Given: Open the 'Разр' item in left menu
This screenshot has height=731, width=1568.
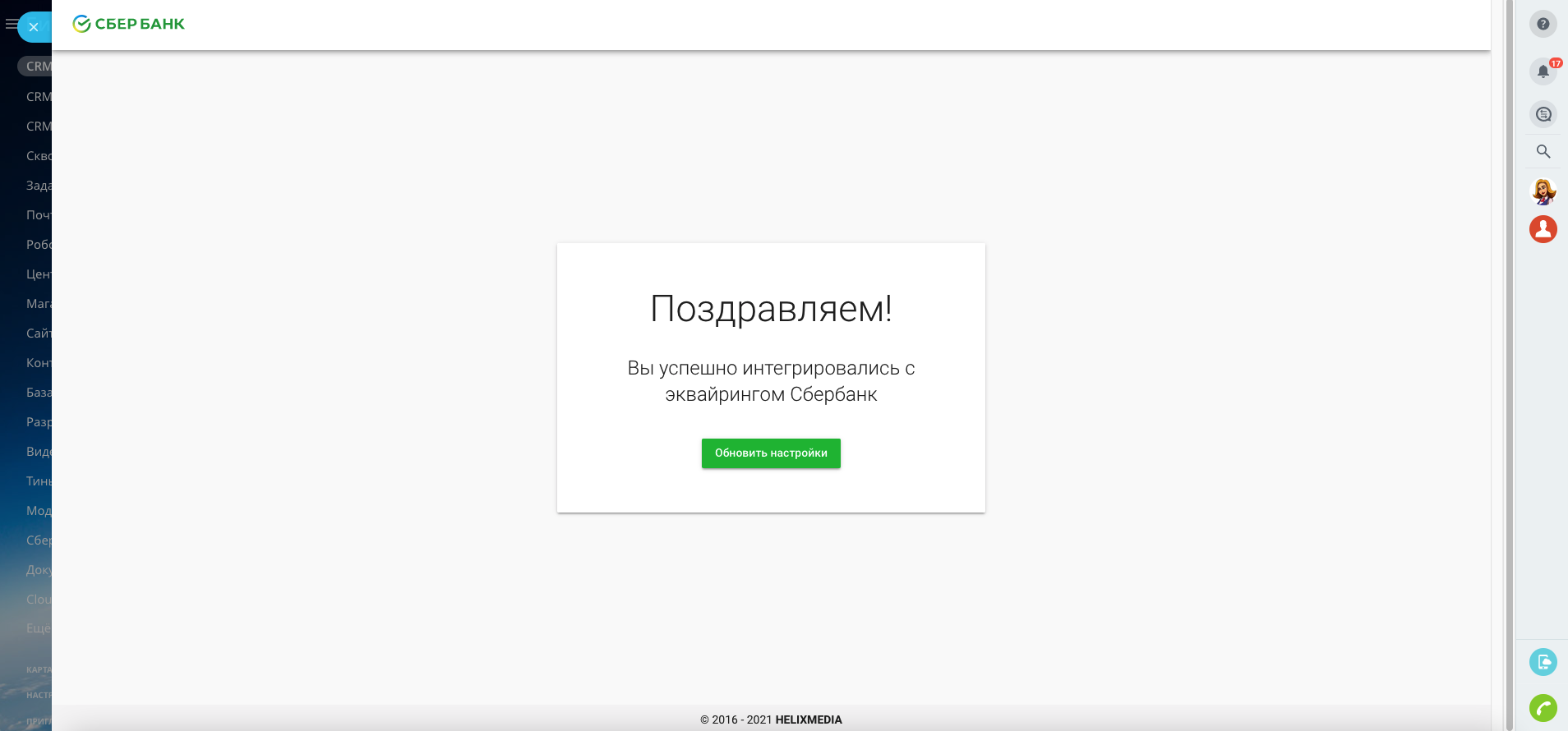Looking at the screenshot, I should point(39,422).
